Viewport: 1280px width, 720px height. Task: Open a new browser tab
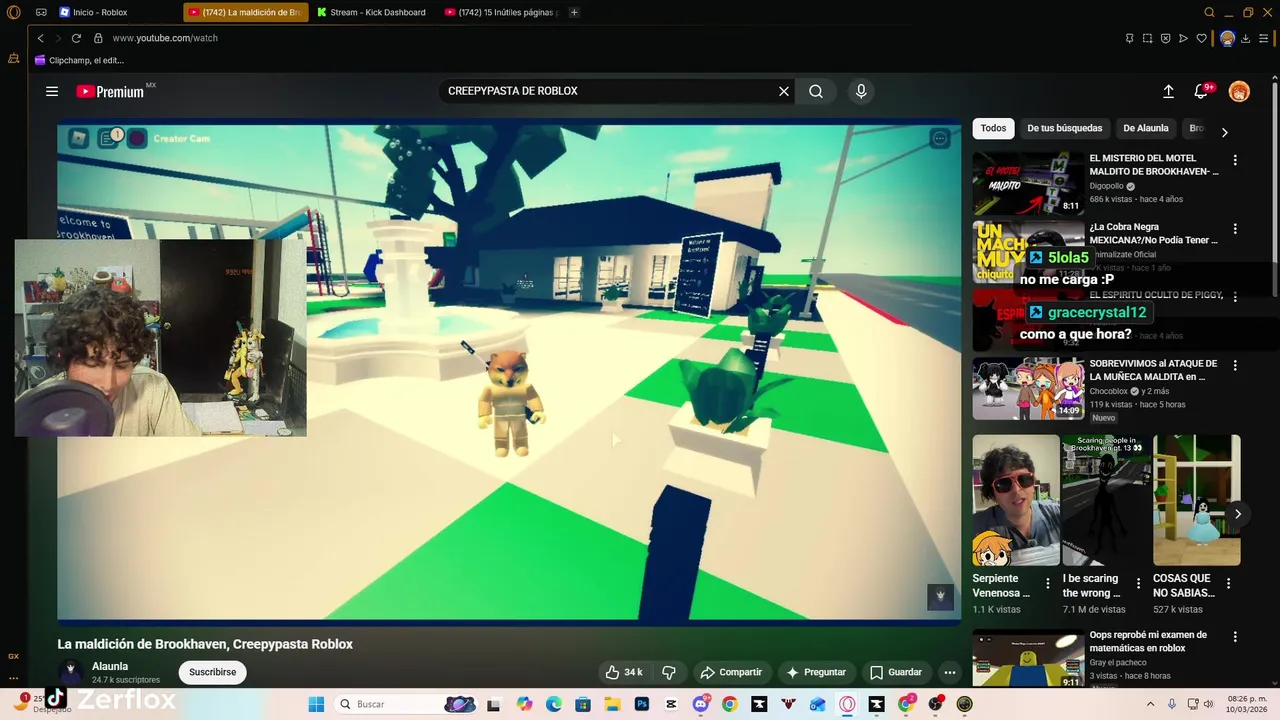(x=574, y=12)
